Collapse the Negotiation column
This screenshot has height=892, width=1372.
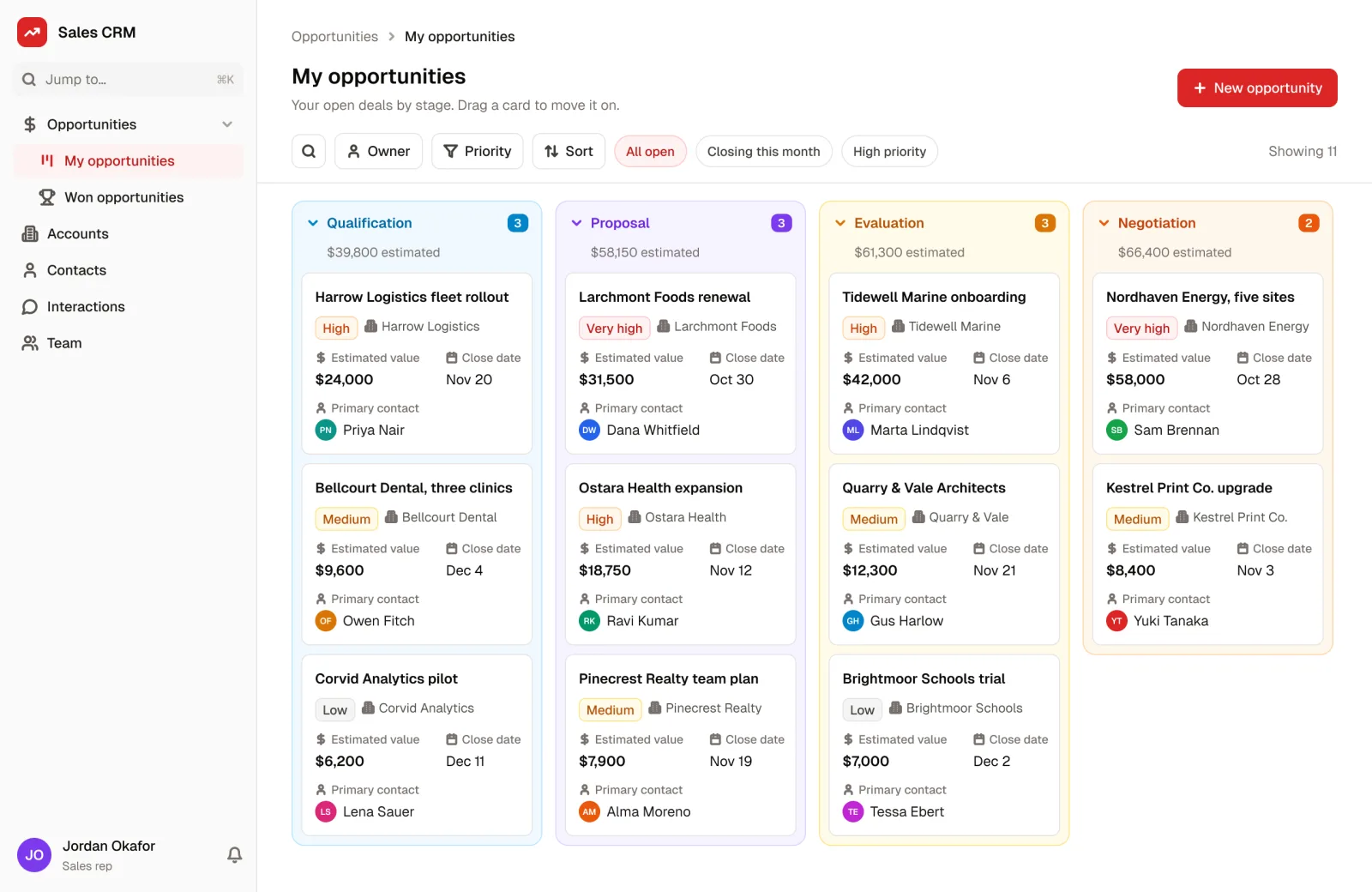click(x=1104, y=223)
